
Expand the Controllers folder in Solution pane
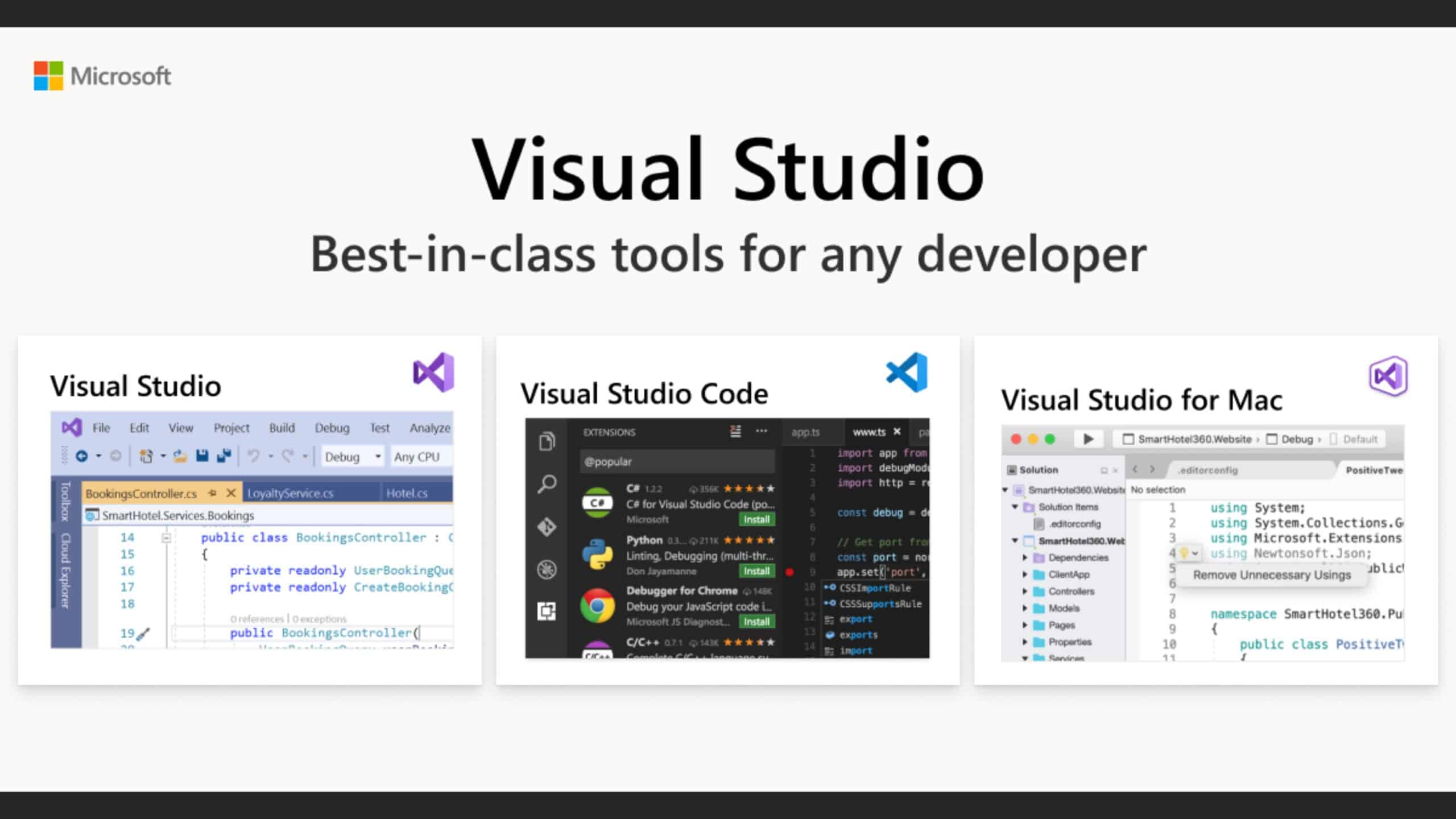1025,591
